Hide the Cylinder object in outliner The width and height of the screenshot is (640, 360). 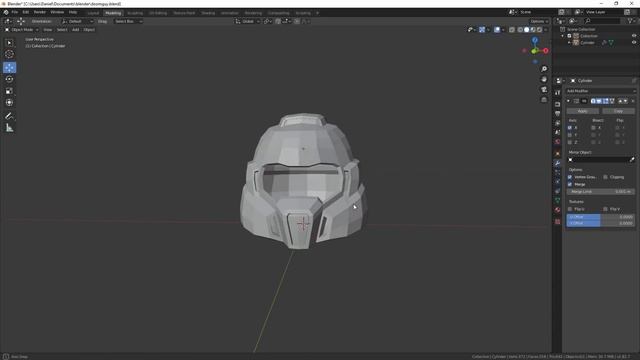[634, 42]
